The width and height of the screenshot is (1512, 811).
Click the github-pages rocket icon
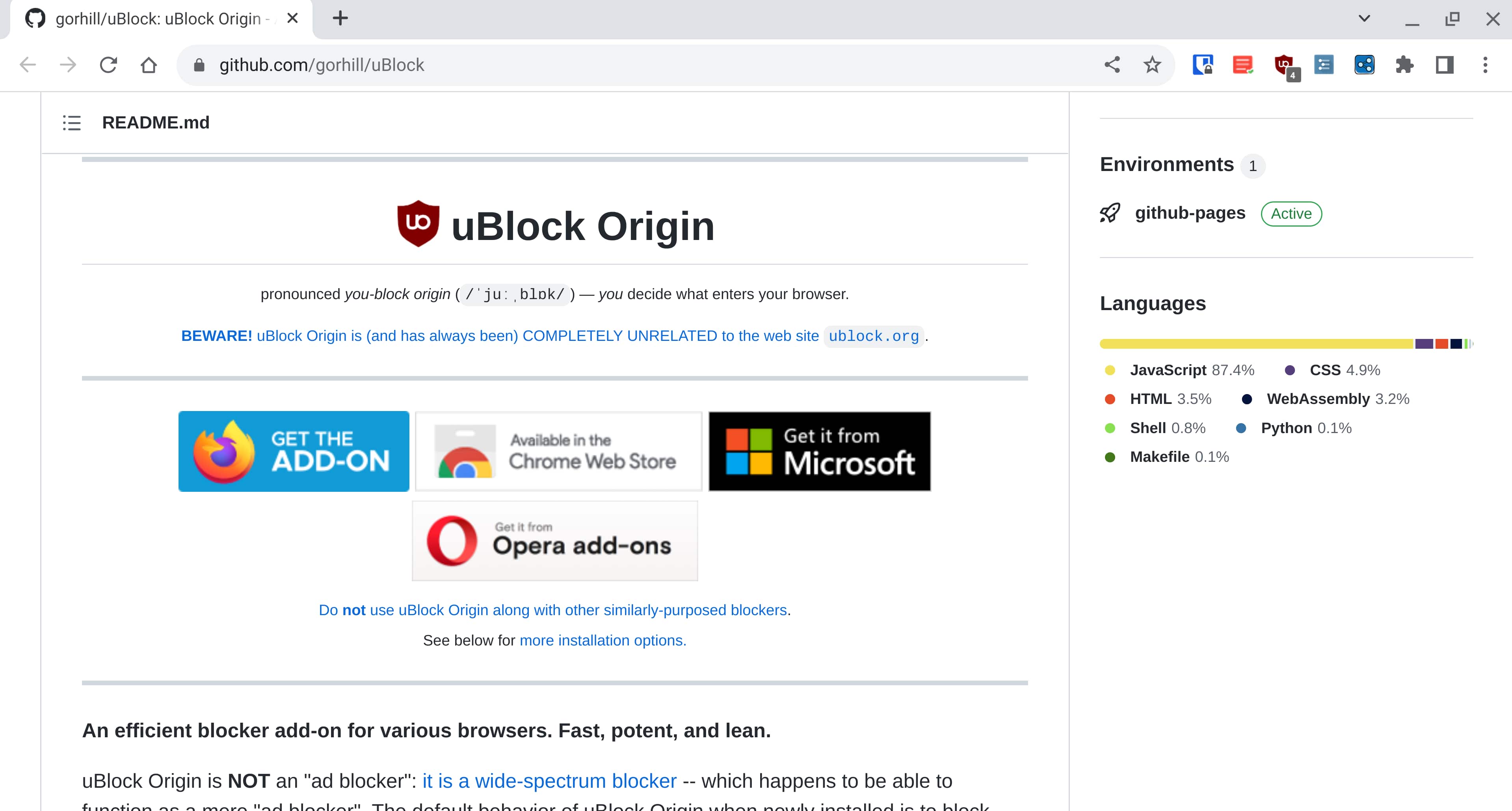click(x=1109, y=213)
